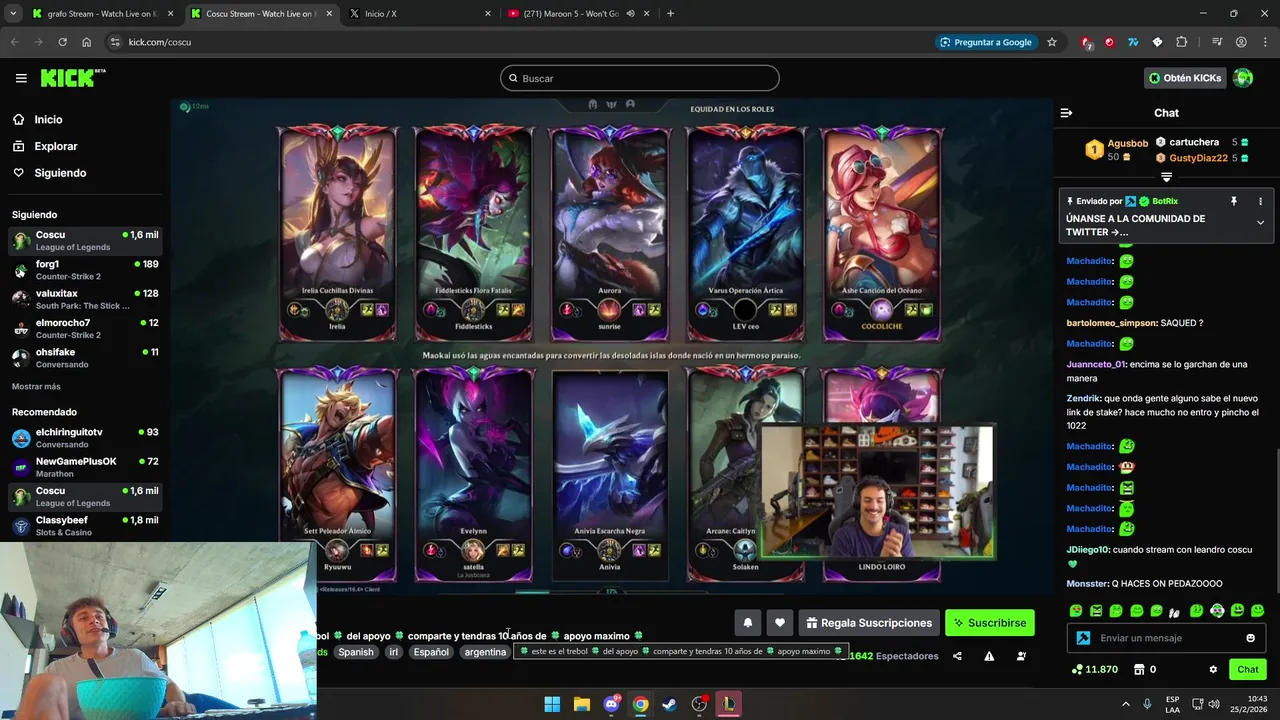The width and height of the screenshot is (1280, 720).
Task: Report stream with warning triangle icon
Action: (989, 656)
